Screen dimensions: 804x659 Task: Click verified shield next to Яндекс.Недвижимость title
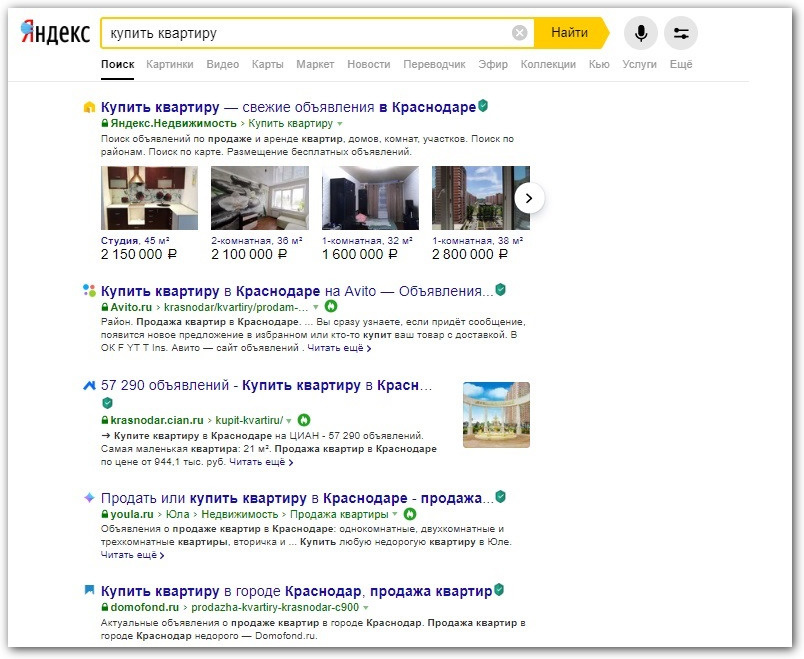[x=483, y=106]
